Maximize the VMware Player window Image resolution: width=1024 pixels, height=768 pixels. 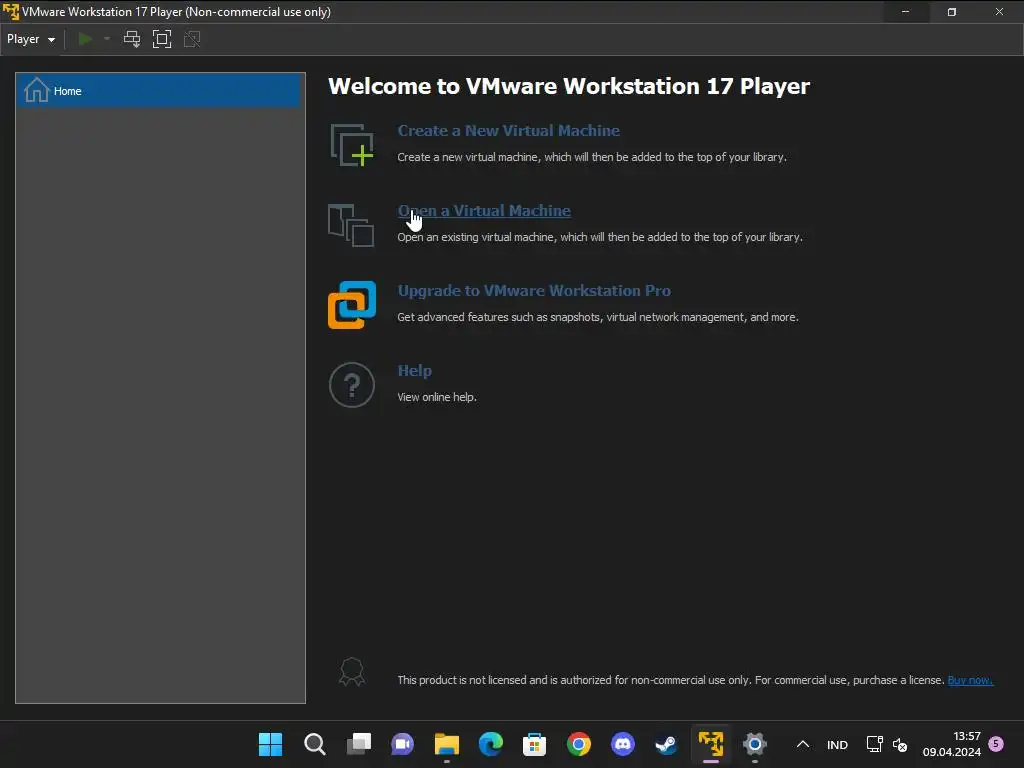coord(952,12)
